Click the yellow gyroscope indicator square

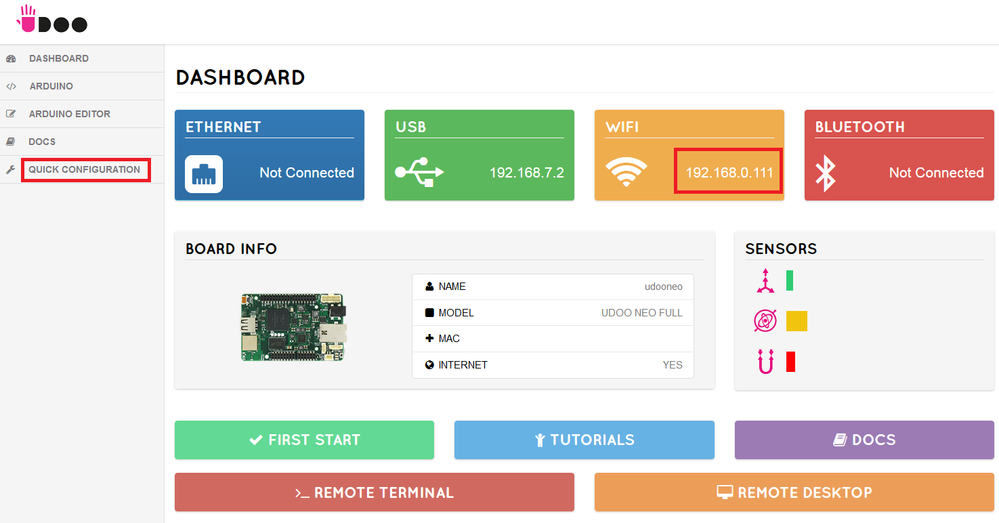pos(796,321)
